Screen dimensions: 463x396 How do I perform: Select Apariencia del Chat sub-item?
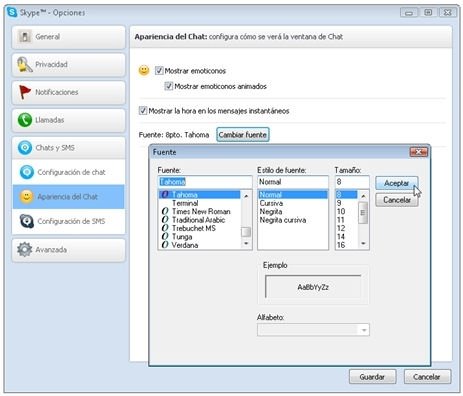tap(69, 197)
